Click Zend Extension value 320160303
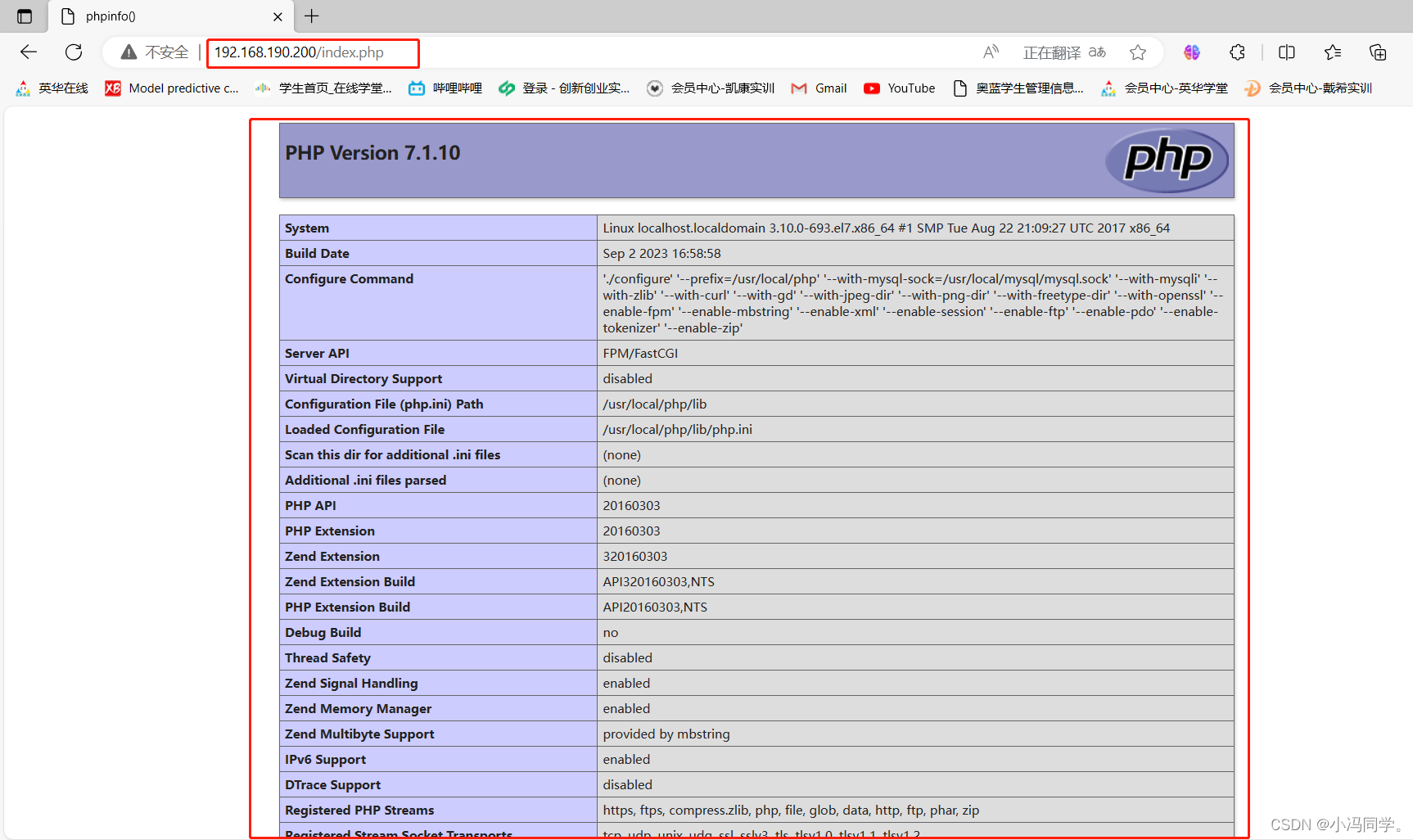The height and width of the screenshot is (840, 1413). pyautogui.click(x=635, y=556)
